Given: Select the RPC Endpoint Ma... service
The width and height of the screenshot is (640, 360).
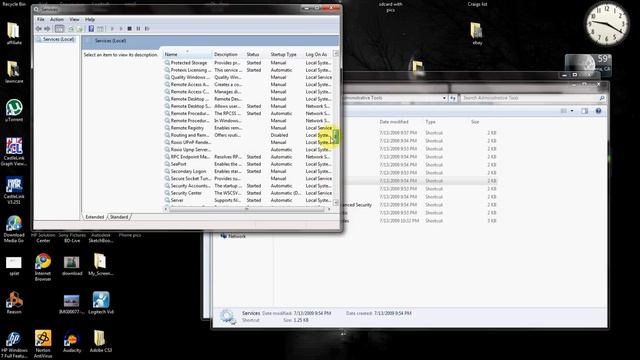Looking at the screenshot, I should (248, 157).
